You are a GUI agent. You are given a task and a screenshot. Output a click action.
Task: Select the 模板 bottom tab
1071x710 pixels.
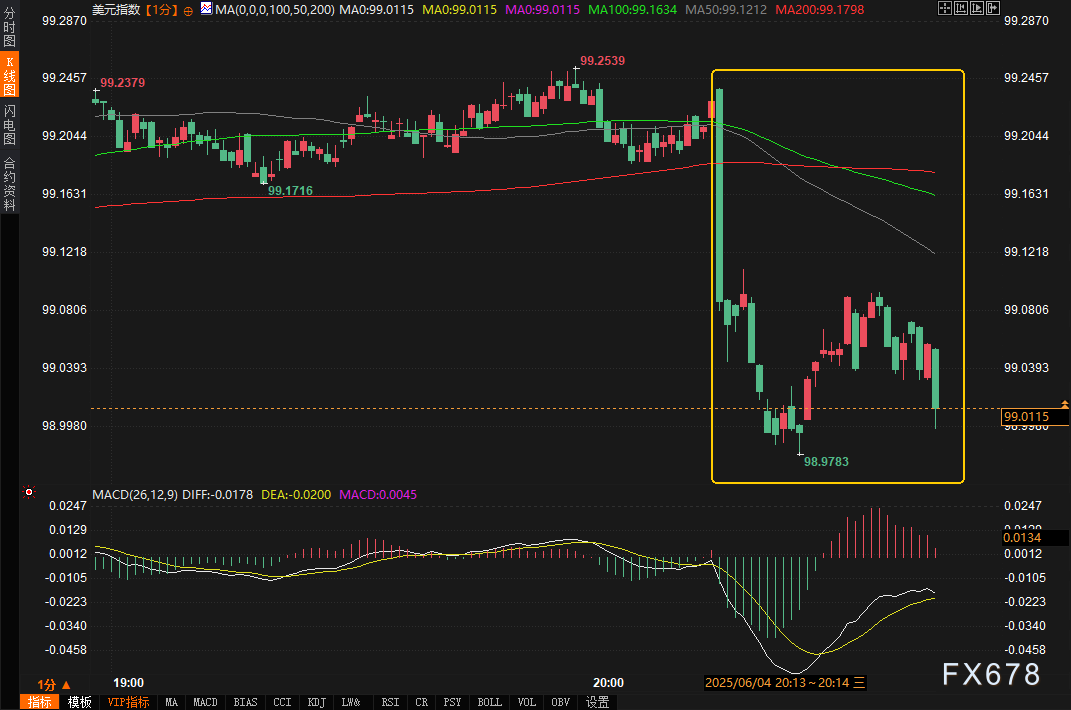pyautogui.click(x=79, y=702)
